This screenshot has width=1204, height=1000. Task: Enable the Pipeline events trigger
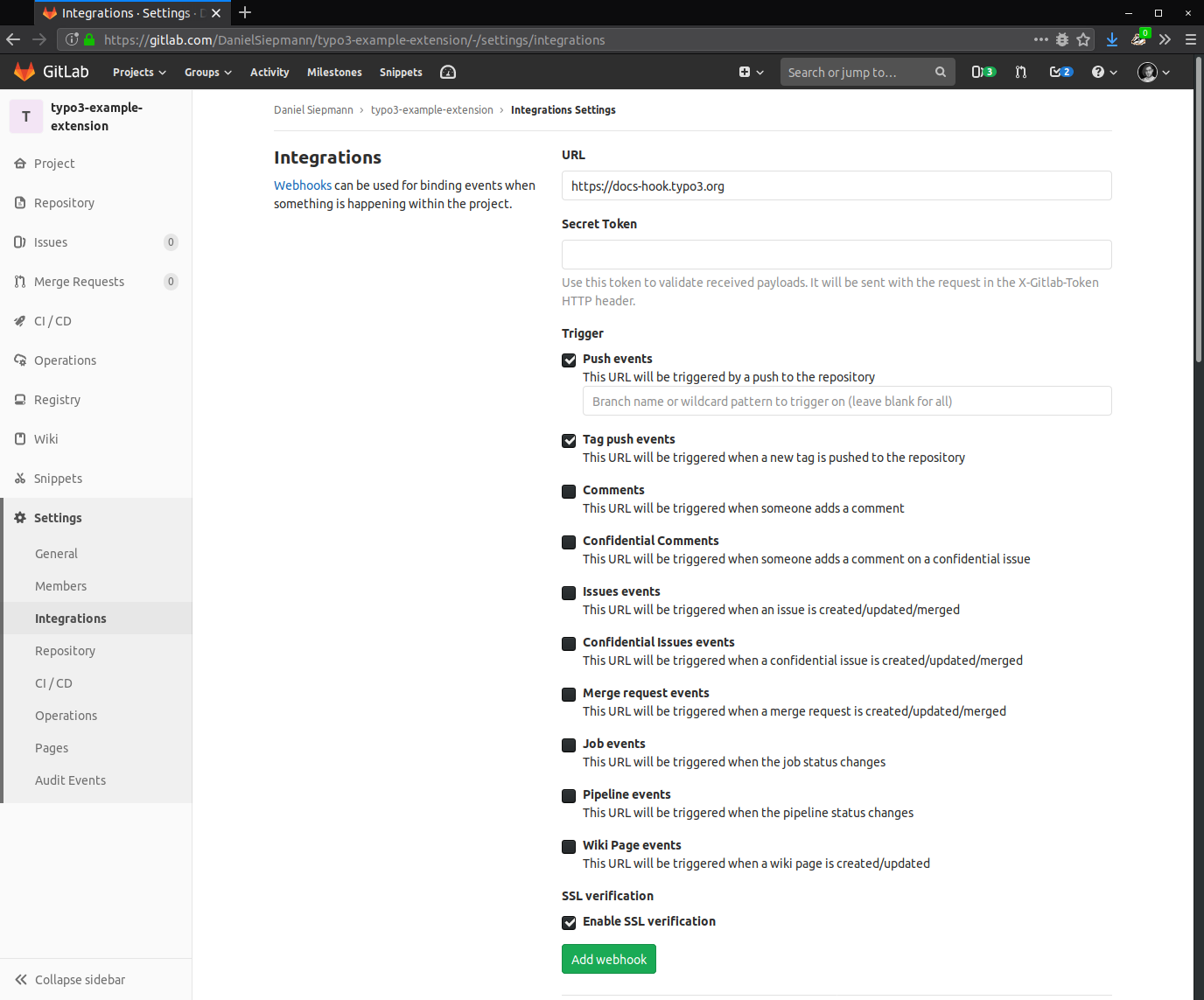(569, 795)
